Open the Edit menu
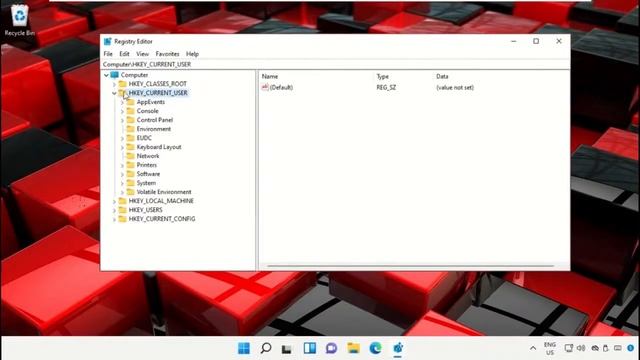The width and height of the screenshot is (640, 360). click(x=124, y=54)
